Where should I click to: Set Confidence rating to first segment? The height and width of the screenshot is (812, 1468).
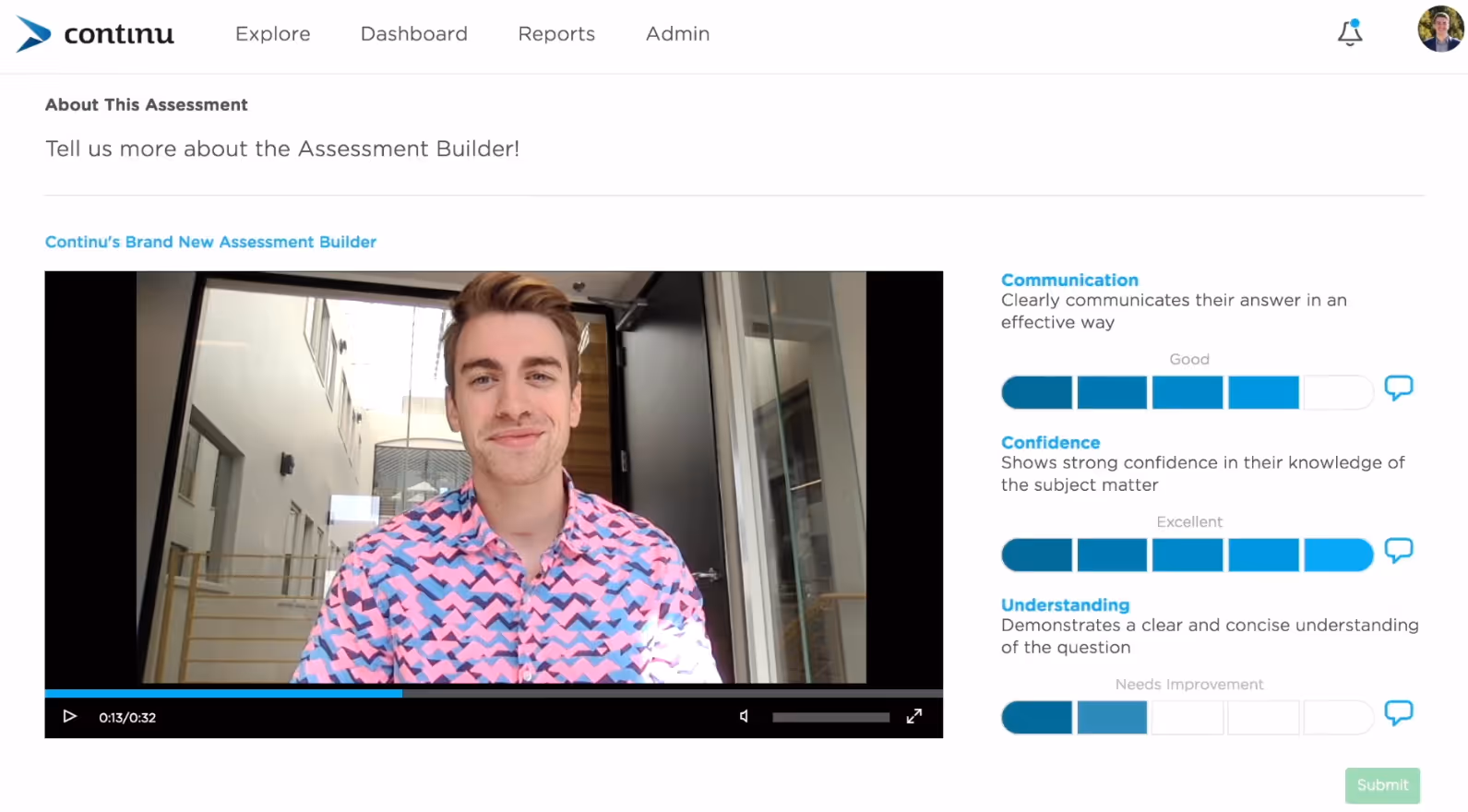[x=1037, y=555]
